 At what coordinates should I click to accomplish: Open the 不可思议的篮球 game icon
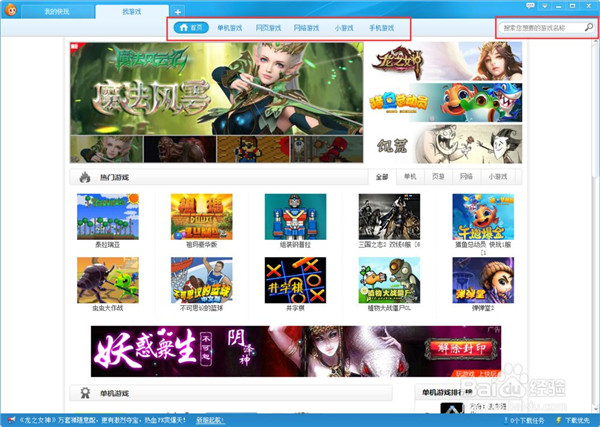point(201,280)
